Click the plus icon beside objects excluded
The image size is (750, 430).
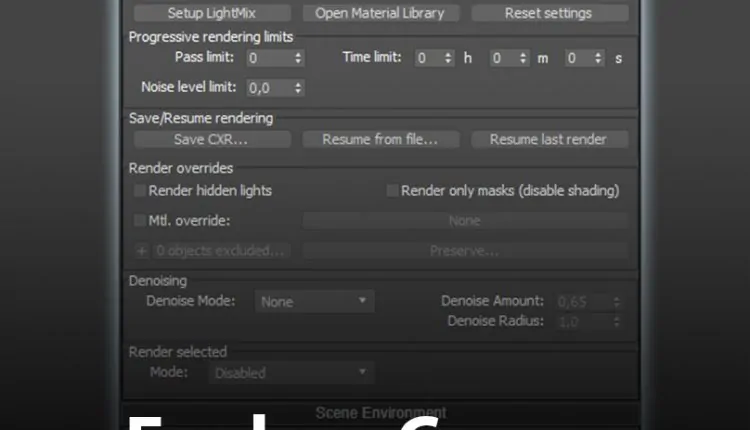142,251
